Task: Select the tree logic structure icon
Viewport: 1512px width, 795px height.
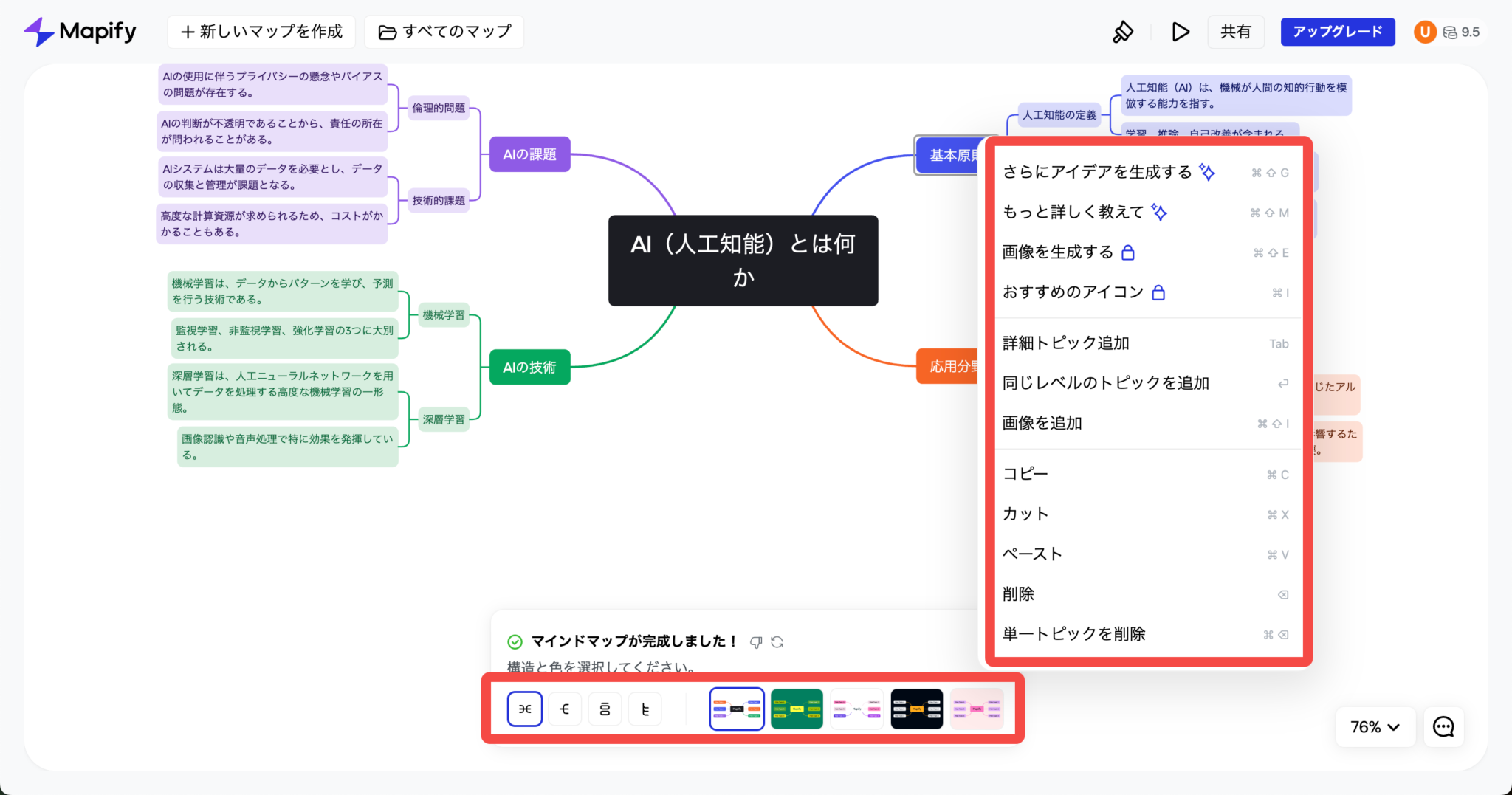Action: pyautogui.click(x=645, y=708)
